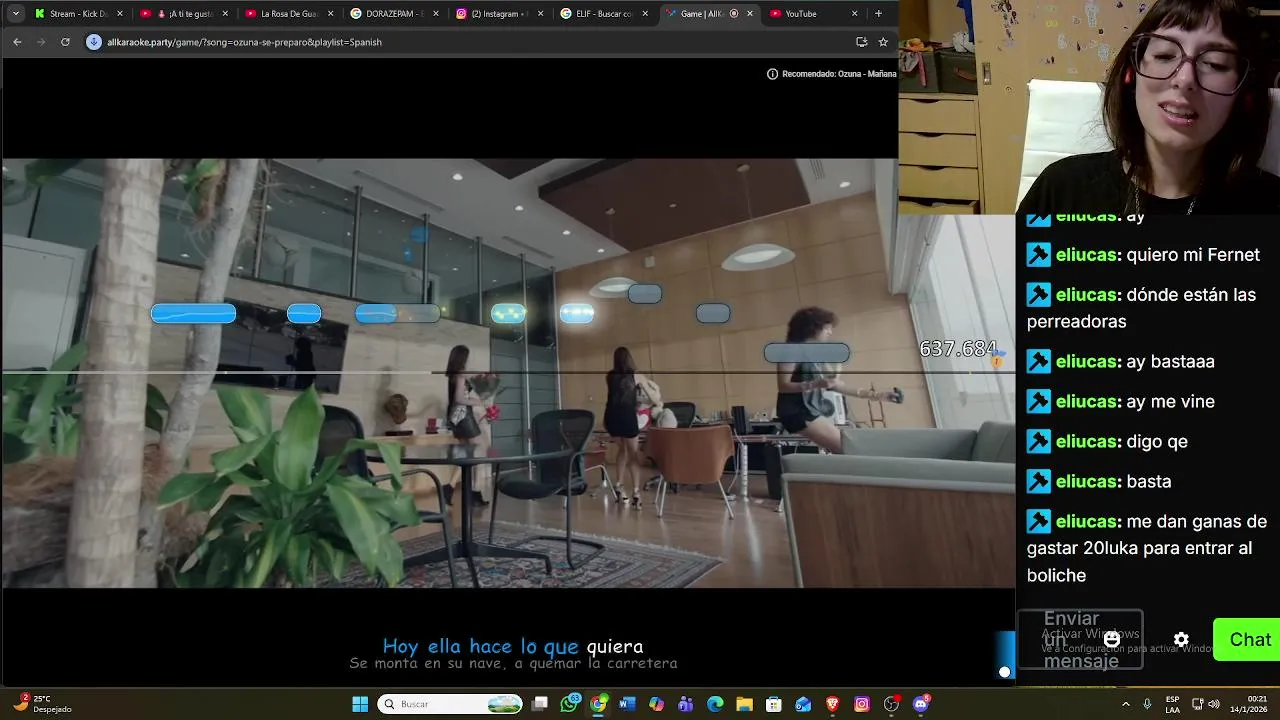Image resolution: width=1280 pixels, height=720 pixels.
Task: Open Microsoft Store from the taskbar
Action: point(773,704)
